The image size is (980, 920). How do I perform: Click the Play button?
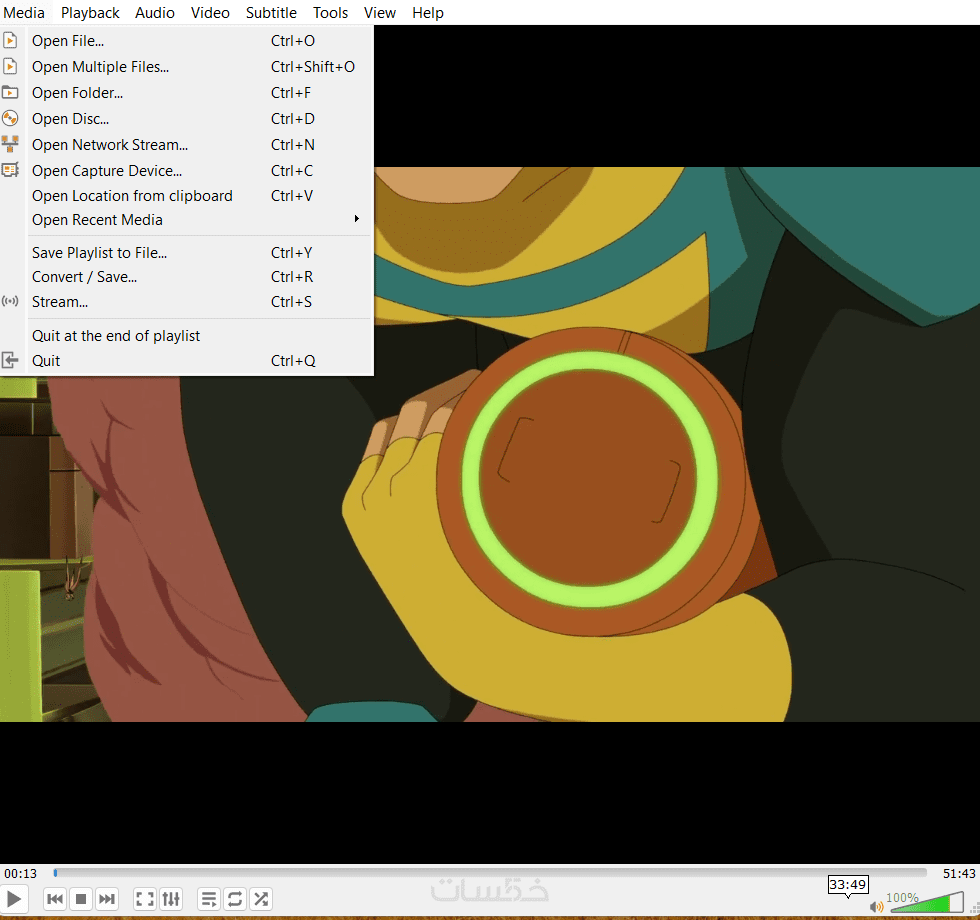point(13,899)
